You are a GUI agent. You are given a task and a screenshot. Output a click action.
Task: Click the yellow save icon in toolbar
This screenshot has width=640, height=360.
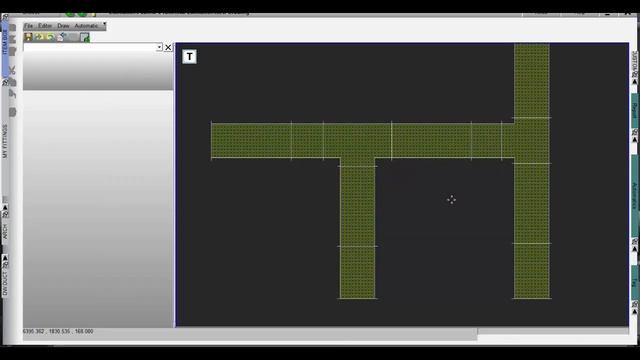(28, 37)
